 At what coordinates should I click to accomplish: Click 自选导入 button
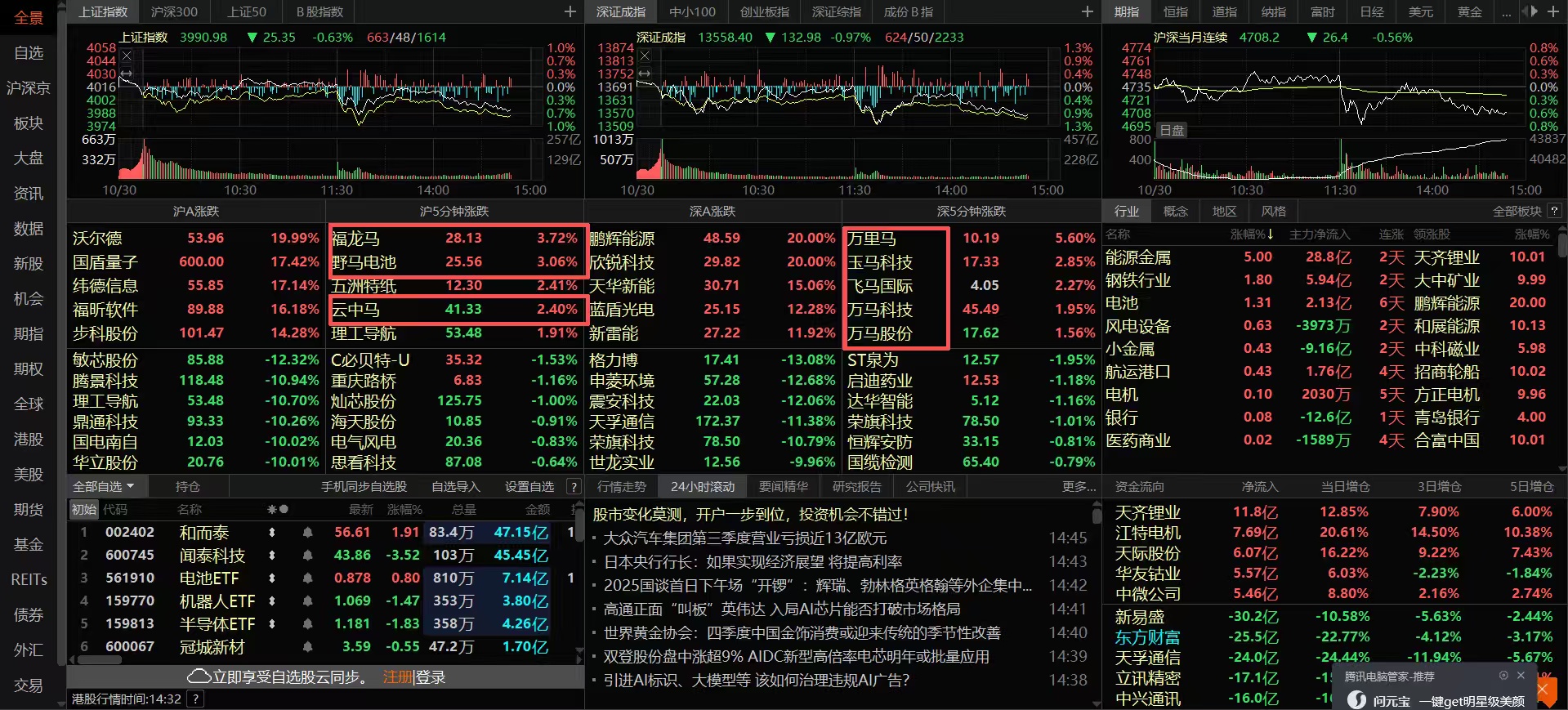455,486
